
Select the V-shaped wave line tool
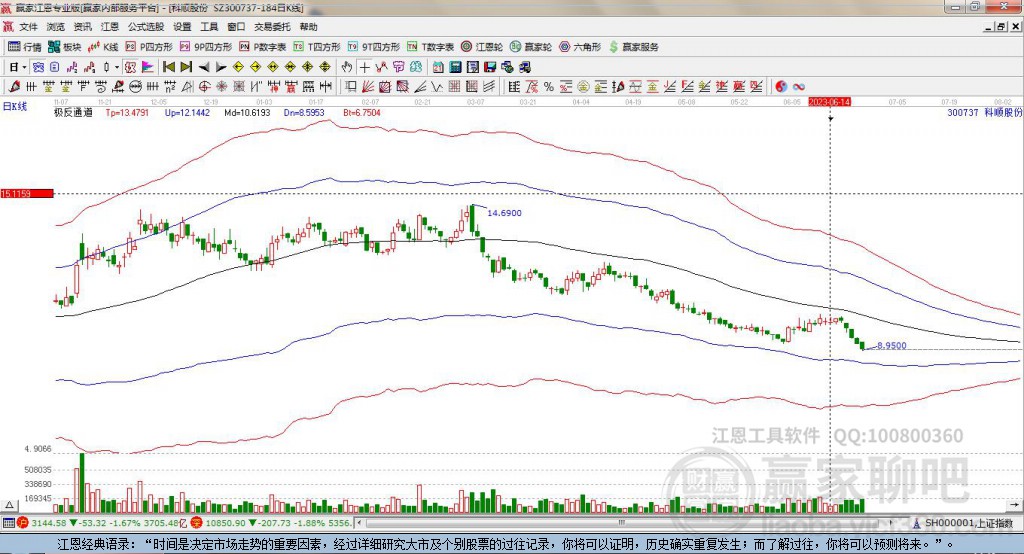click(x=437, y=86)
